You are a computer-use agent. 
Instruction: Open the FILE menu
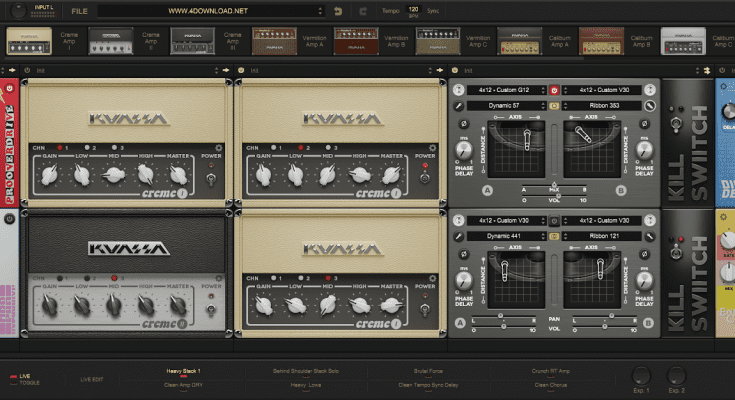pyautogui.click(x=79, y=10)
